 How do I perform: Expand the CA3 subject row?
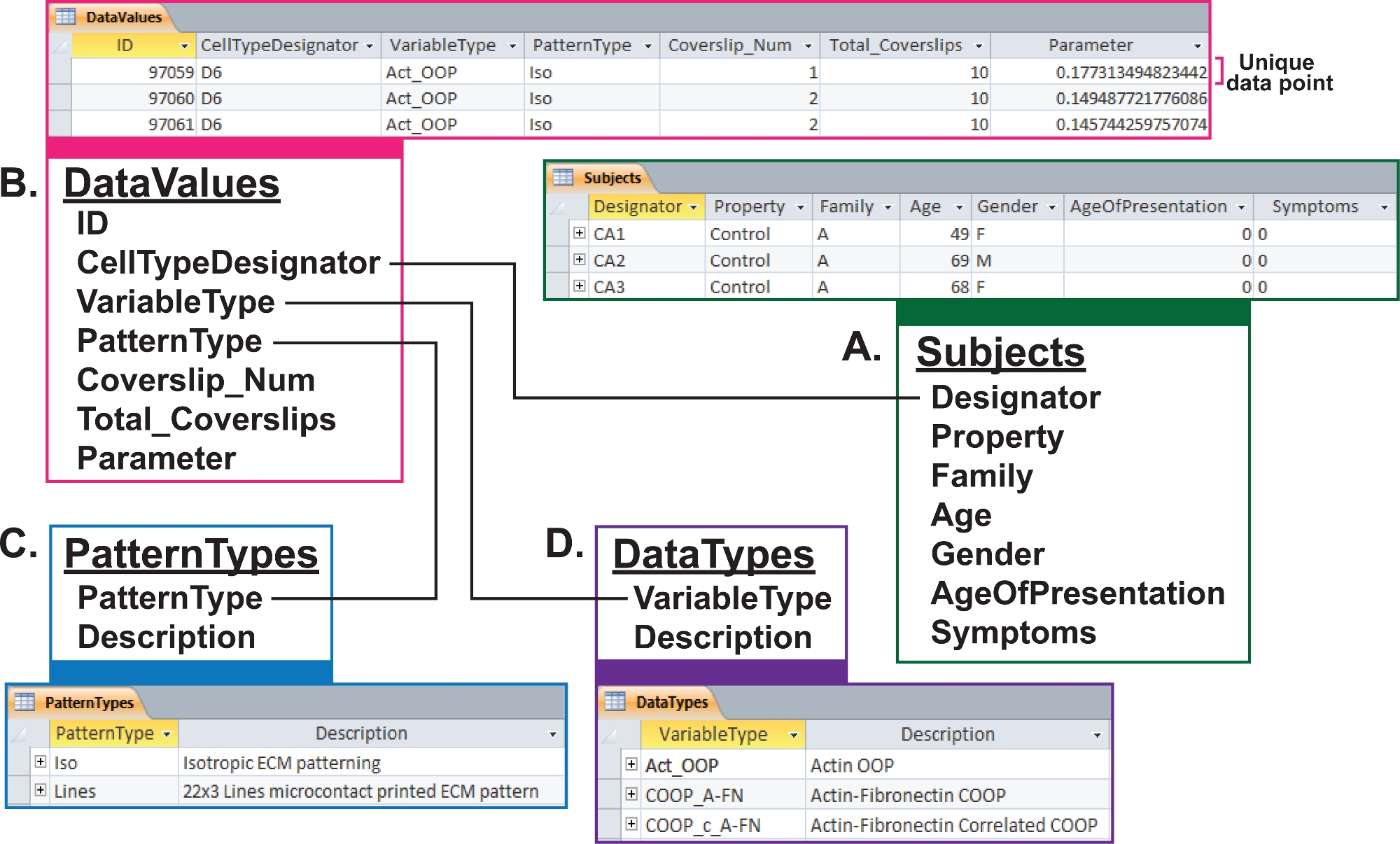click(579, 286)
